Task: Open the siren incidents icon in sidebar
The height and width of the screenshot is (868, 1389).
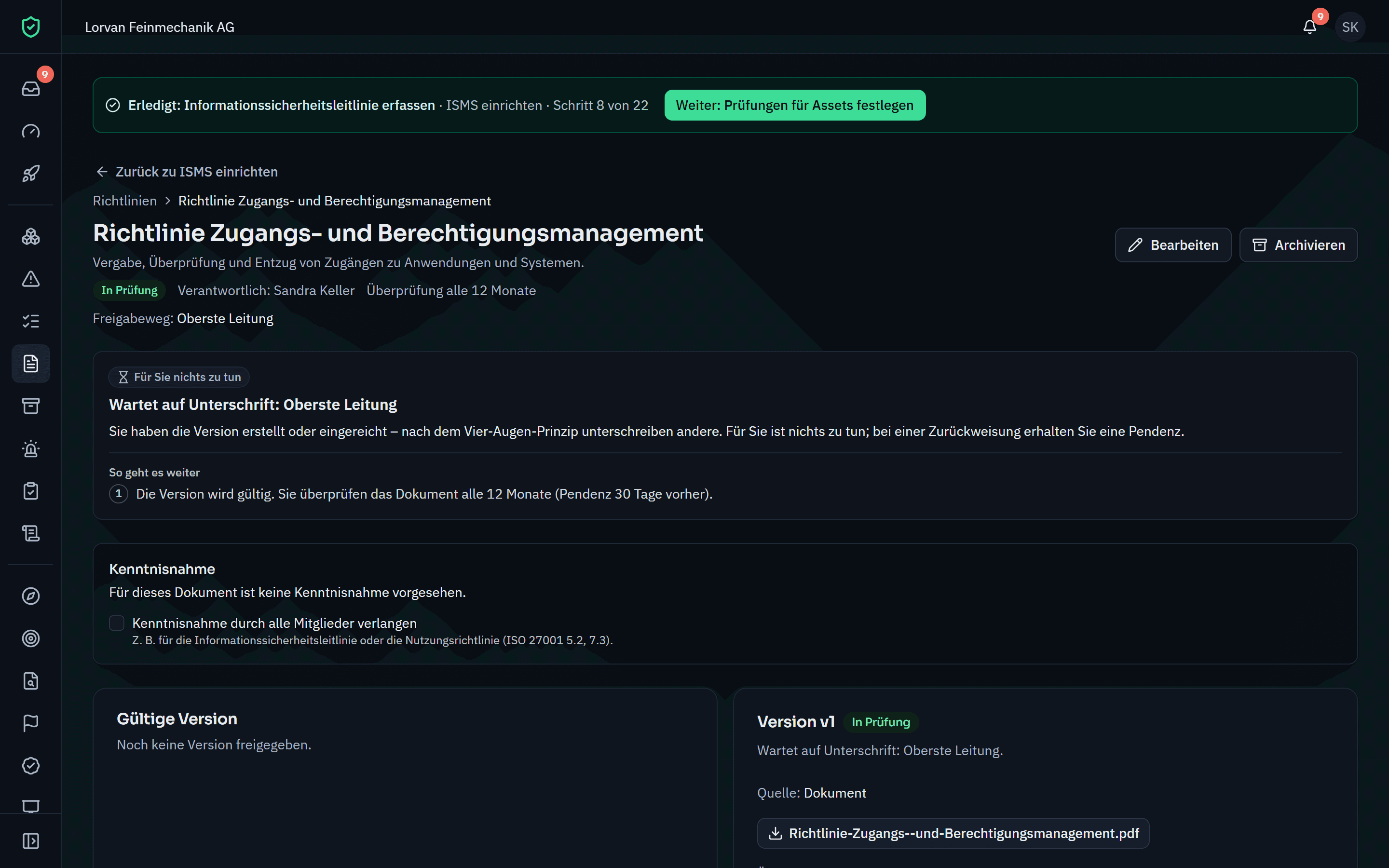Action: 30,449
